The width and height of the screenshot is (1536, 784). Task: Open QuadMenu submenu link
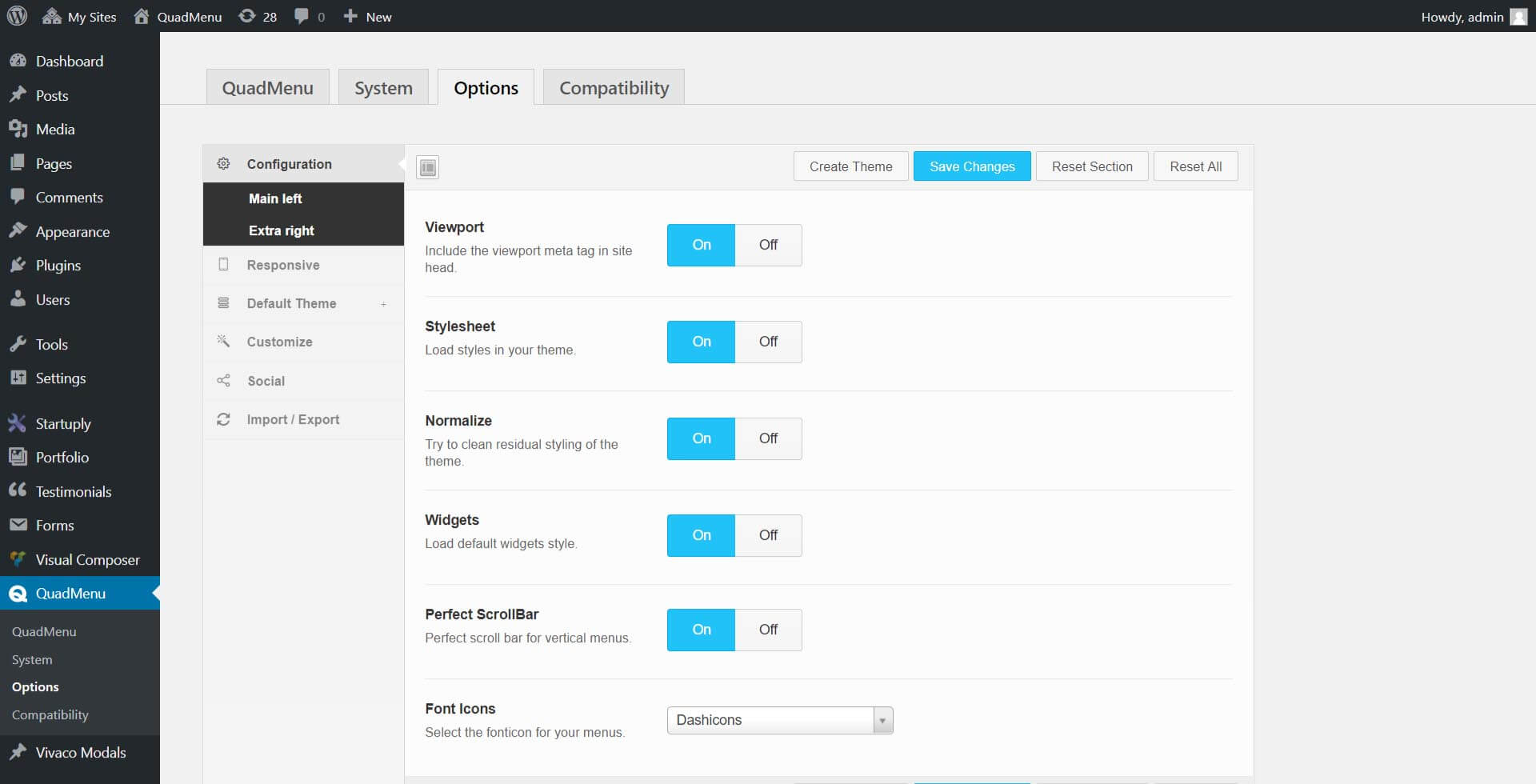[x=44, y=631]
